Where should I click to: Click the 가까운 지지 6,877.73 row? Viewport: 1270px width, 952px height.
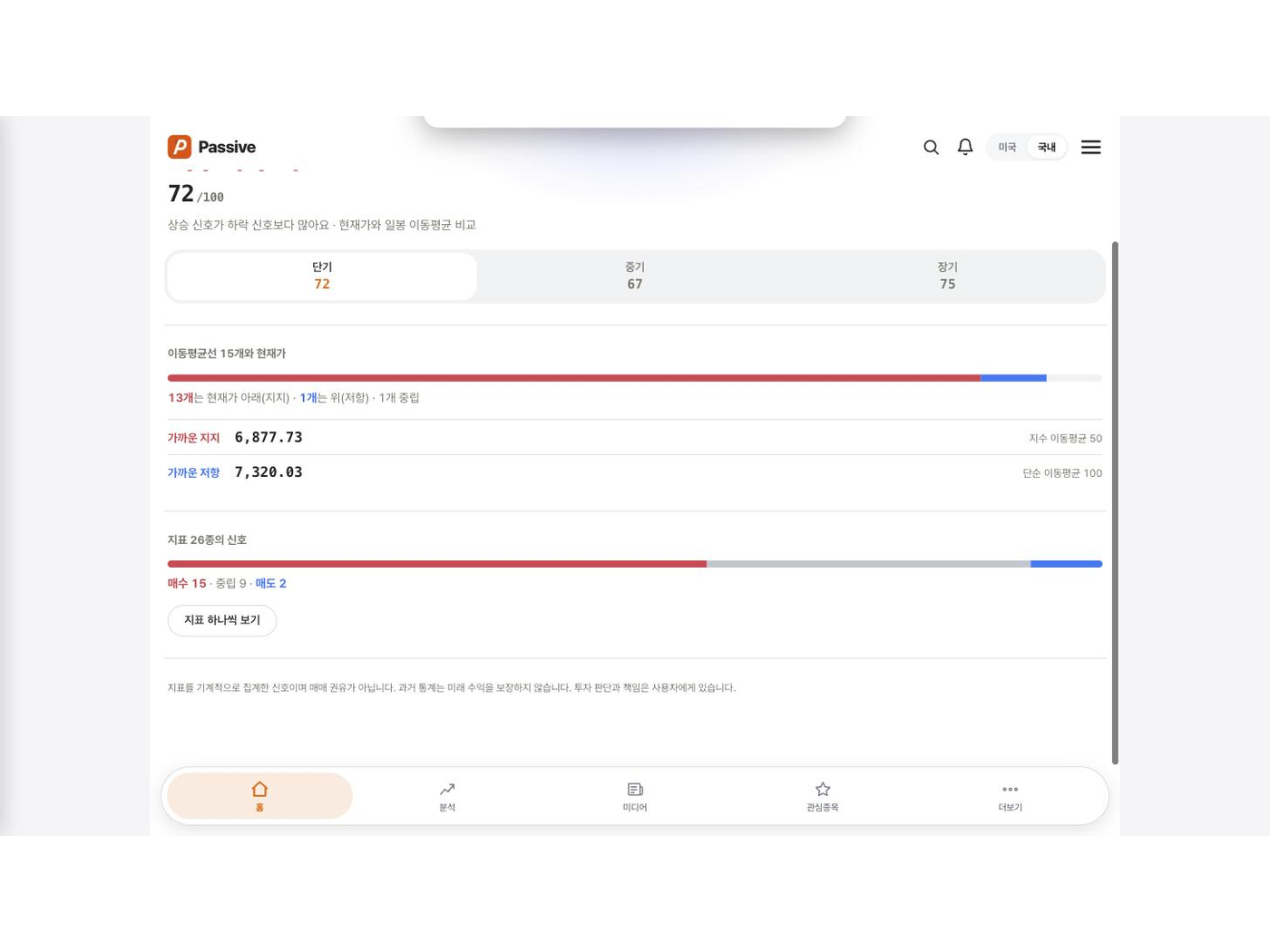635,437
